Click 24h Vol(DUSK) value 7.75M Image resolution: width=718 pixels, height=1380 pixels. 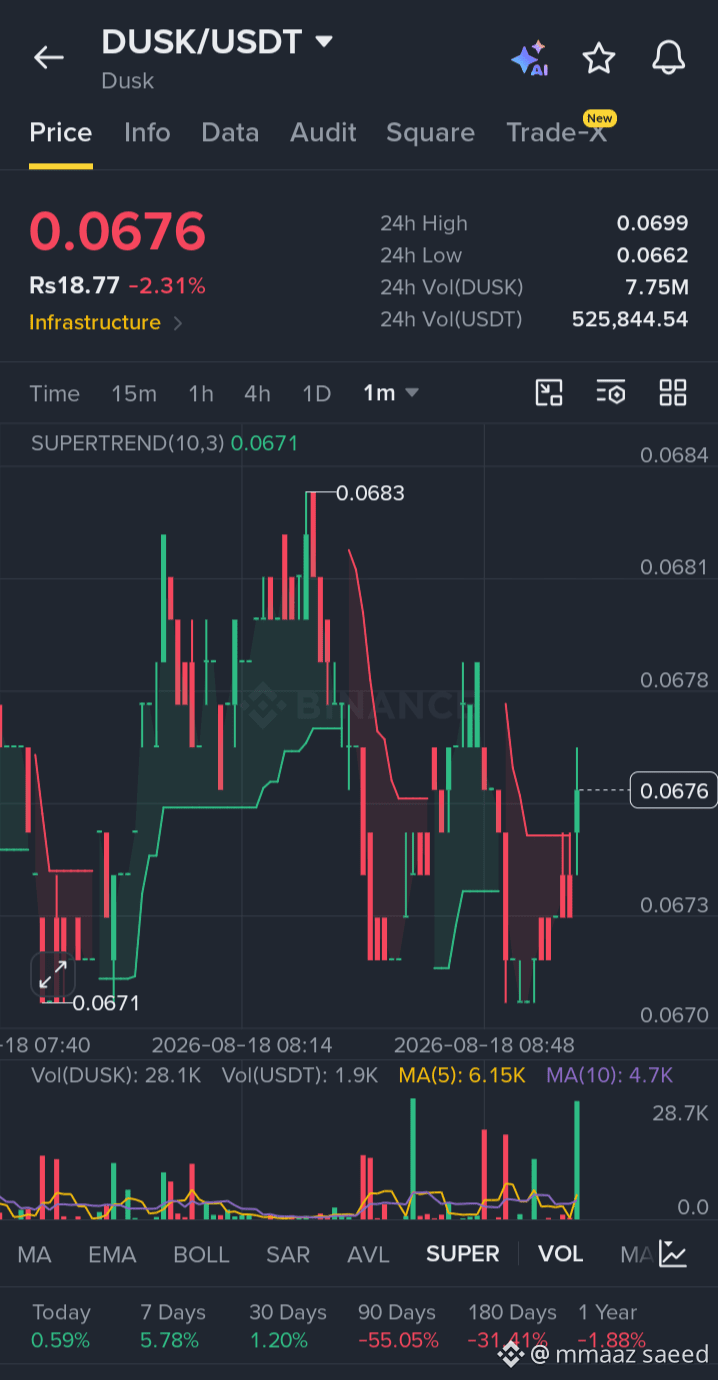pyautogui.click(x=657, y=287)
